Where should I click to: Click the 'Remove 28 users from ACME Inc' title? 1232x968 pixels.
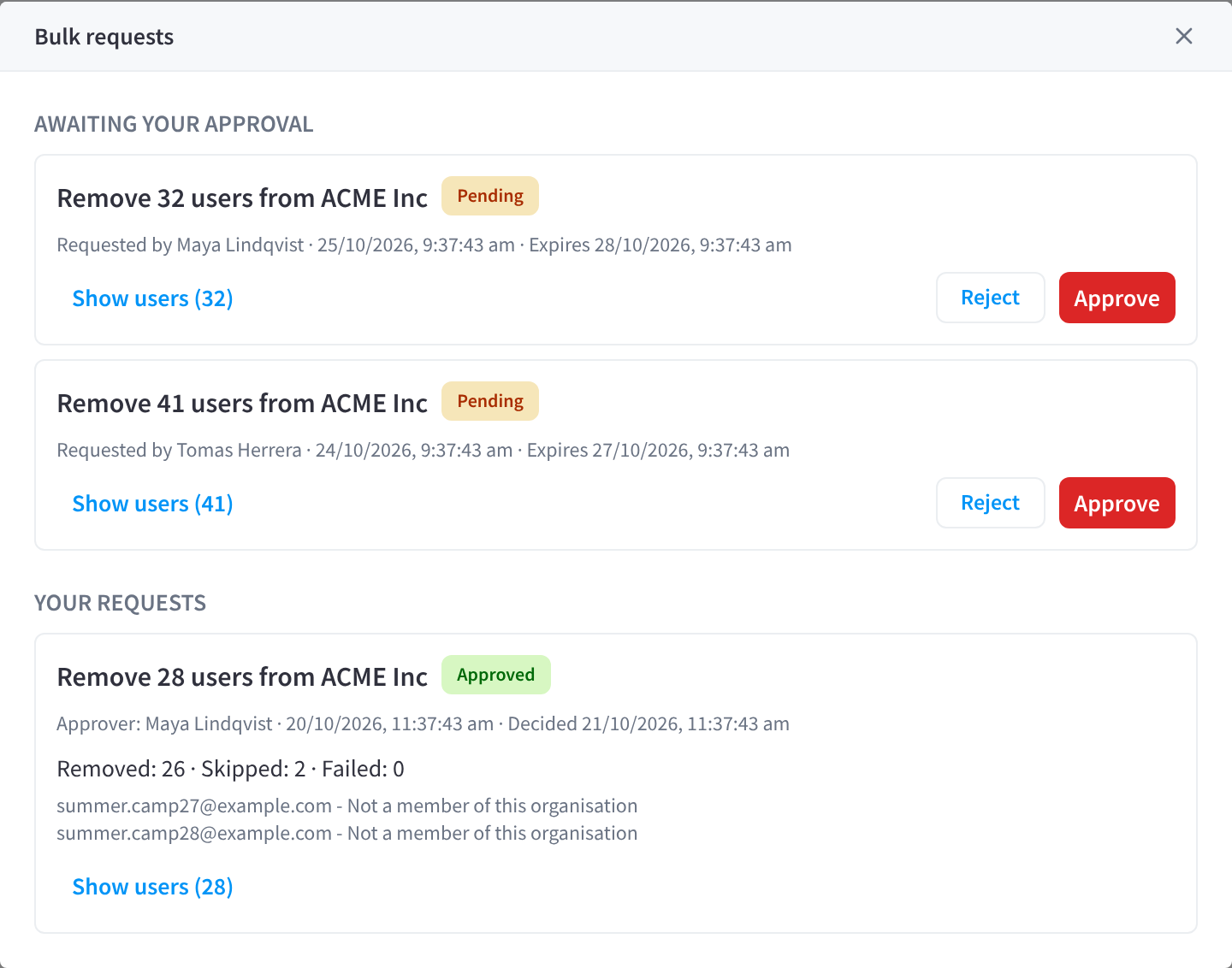(242, 676)
